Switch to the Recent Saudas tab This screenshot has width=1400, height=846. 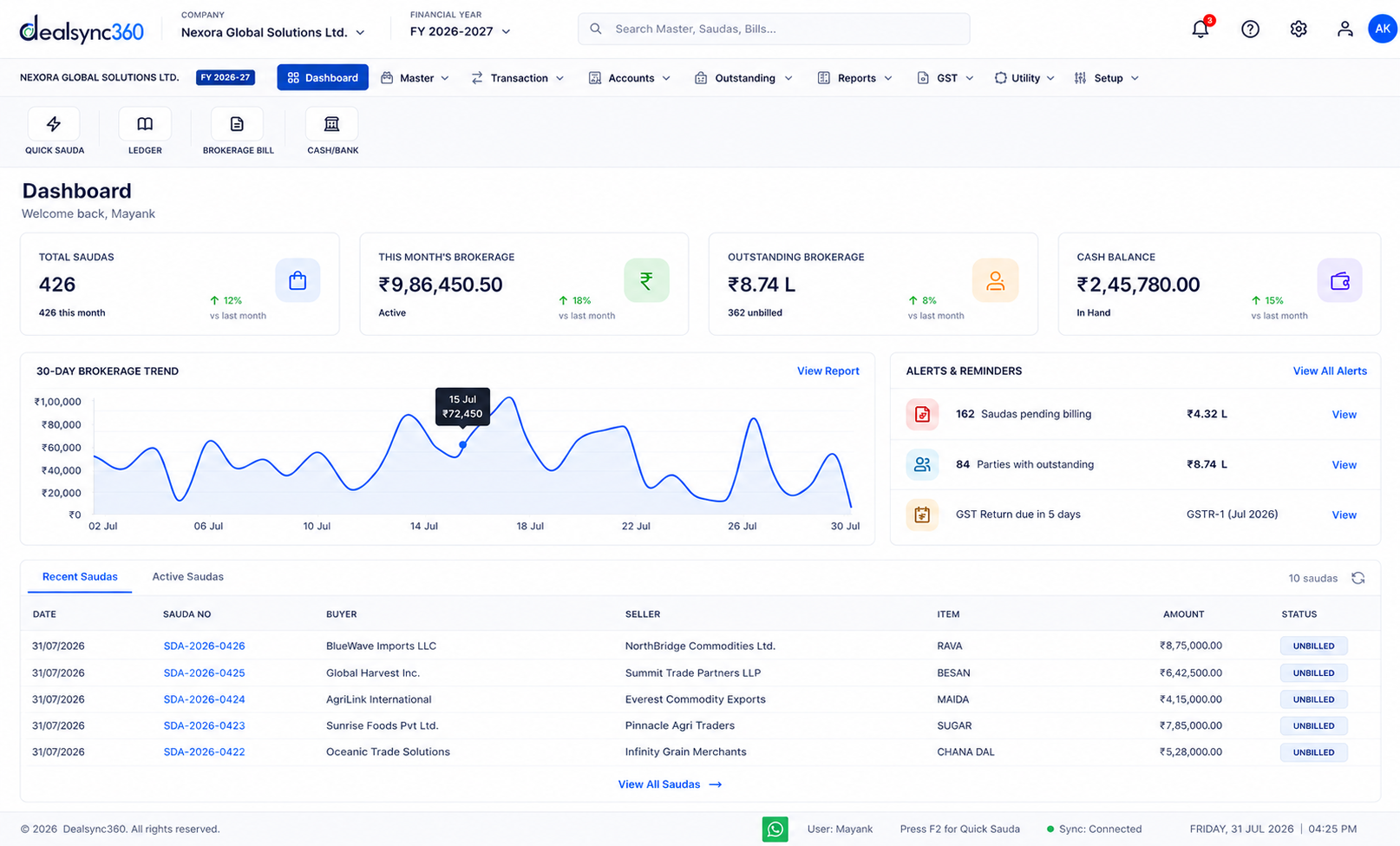pos(80,576)
